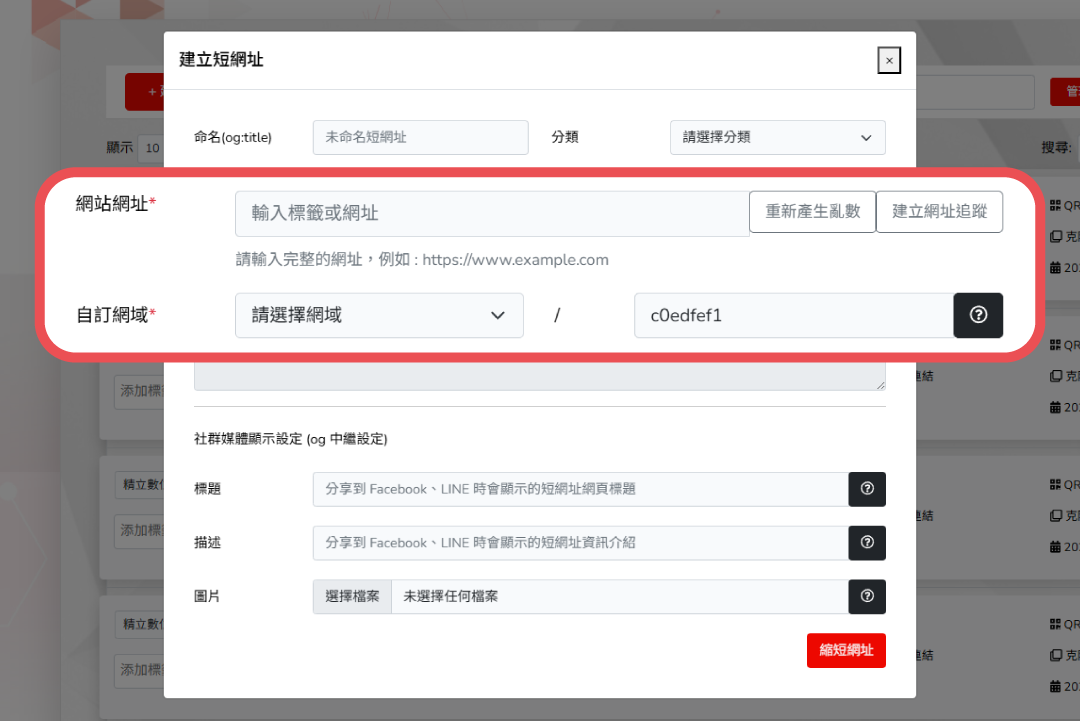Close the 建立短網址 dialog
This screenshot has height=721, width=1080.
[889, 61]
